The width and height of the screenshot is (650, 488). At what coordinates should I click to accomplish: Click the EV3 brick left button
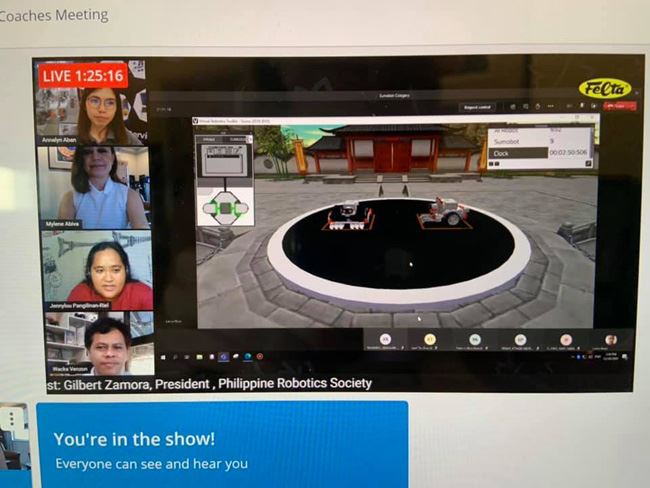pyautogui.click(x=209, y=208)
